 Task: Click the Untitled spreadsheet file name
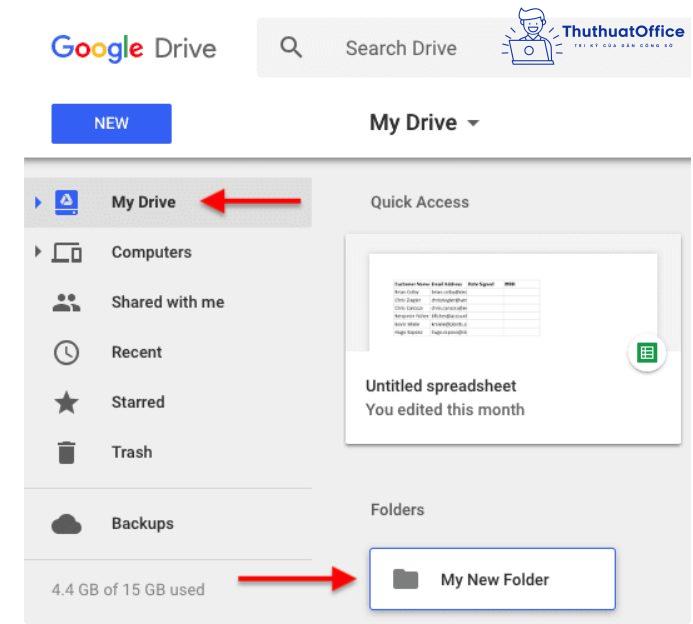click(x=441, y=386)
